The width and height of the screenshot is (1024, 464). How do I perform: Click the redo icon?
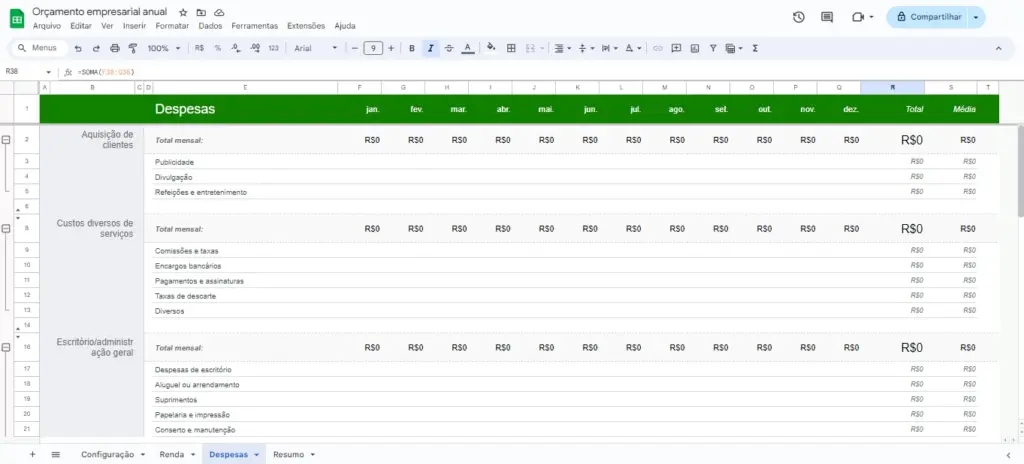tap(96, 48)
